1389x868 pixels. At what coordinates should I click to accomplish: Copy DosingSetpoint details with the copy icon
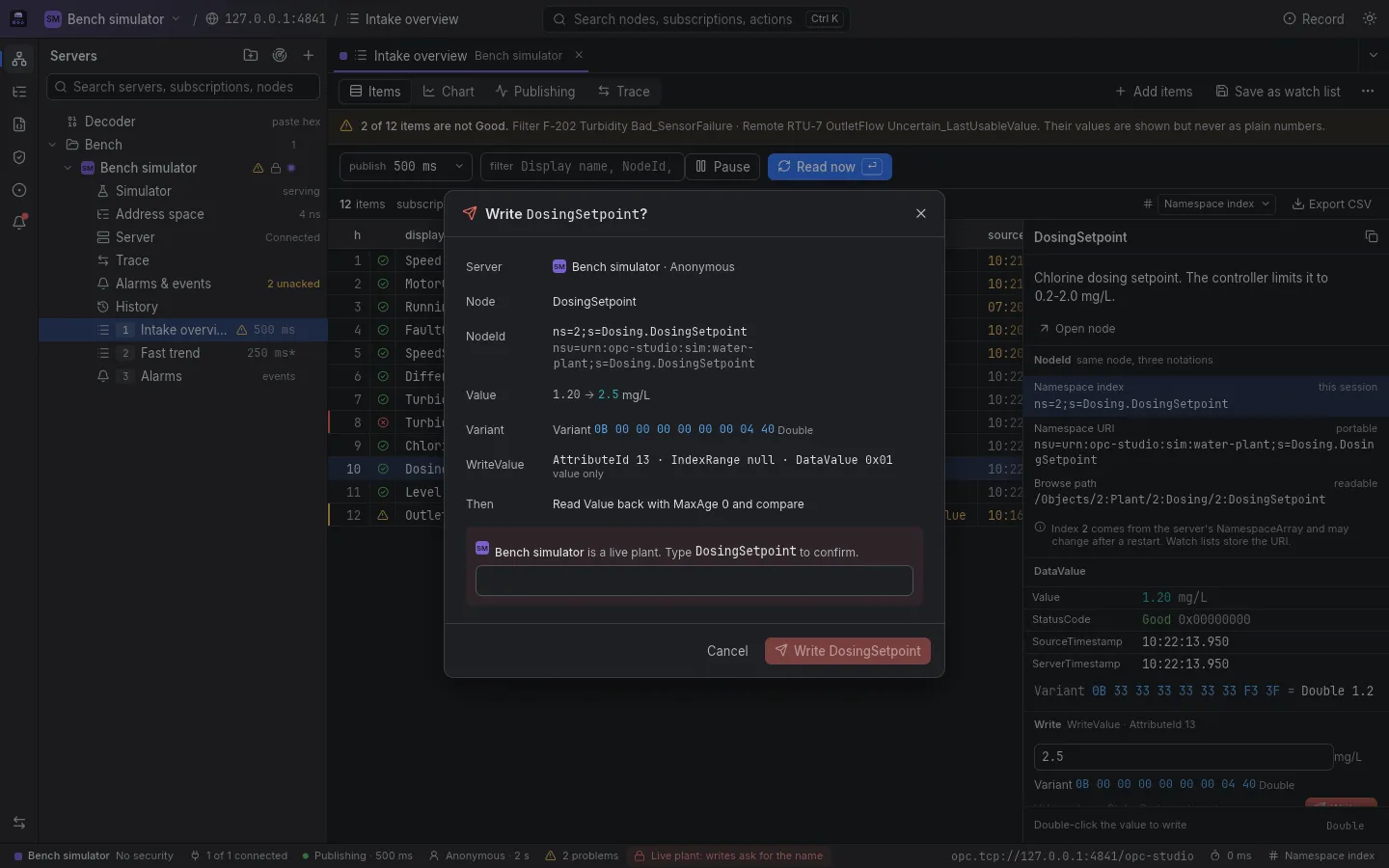coord(1372,237)
